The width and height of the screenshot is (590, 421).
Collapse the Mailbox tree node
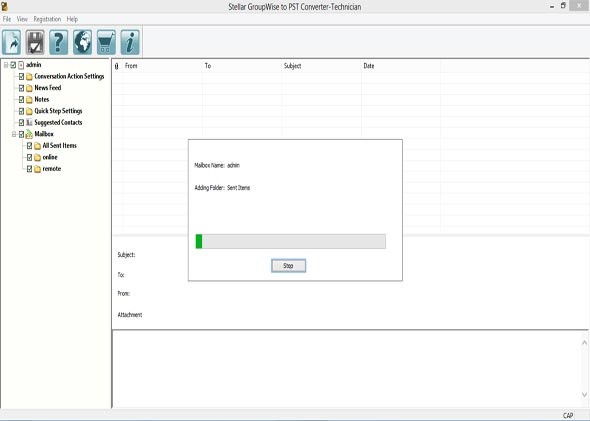pos(14,134)
